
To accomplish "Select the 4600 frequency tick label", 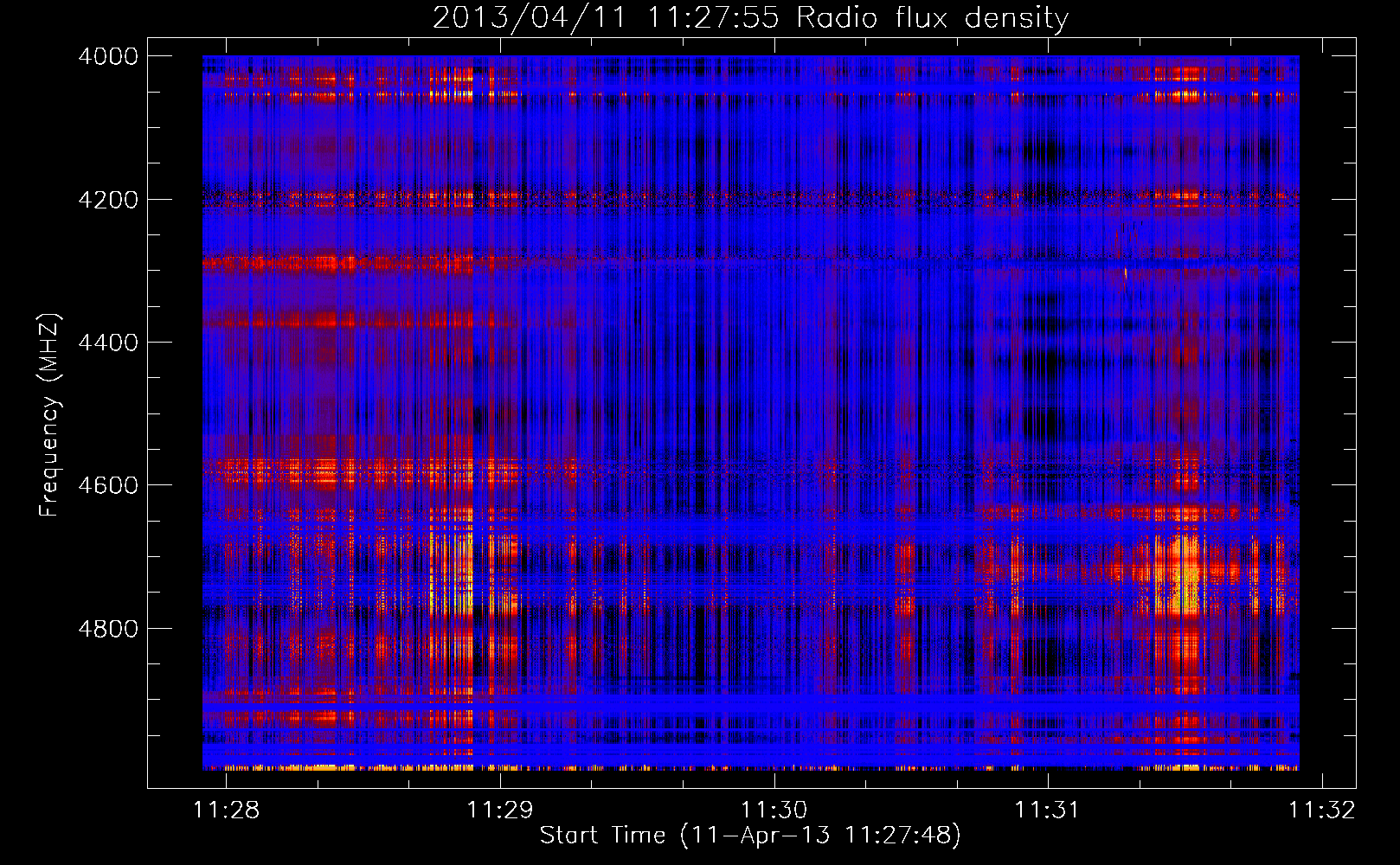I will click(108, 485).
